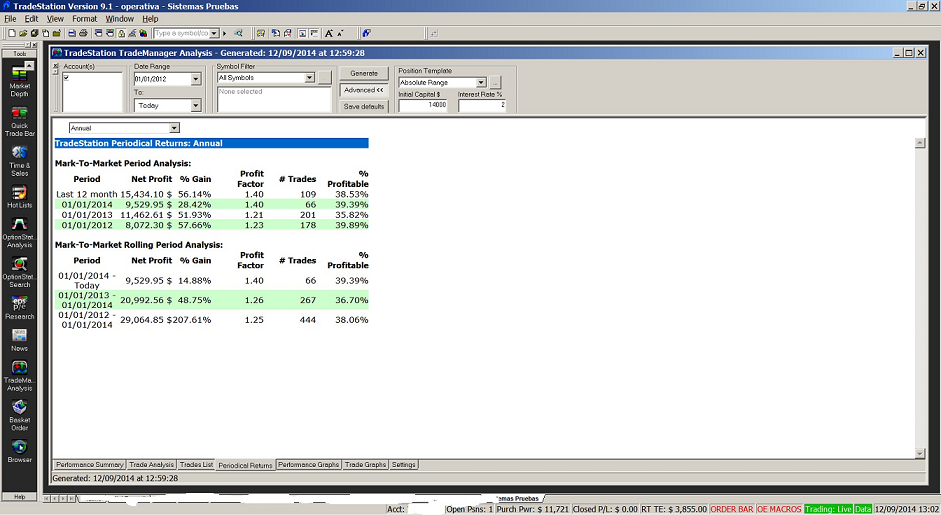
Task: Open OptionStation Search tool
Action: [x=19, y=272]
